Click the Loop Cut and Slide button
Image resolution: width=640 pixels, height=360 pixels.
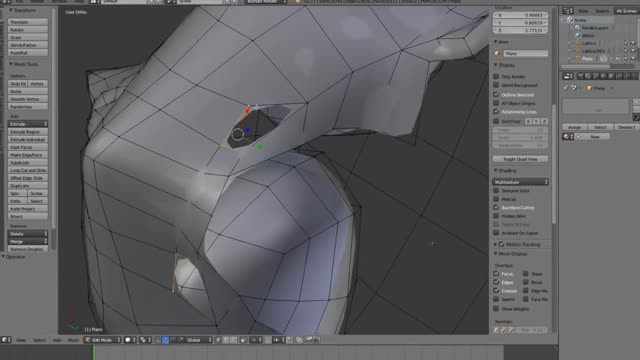pyautogui.click(x=28, y=170)
